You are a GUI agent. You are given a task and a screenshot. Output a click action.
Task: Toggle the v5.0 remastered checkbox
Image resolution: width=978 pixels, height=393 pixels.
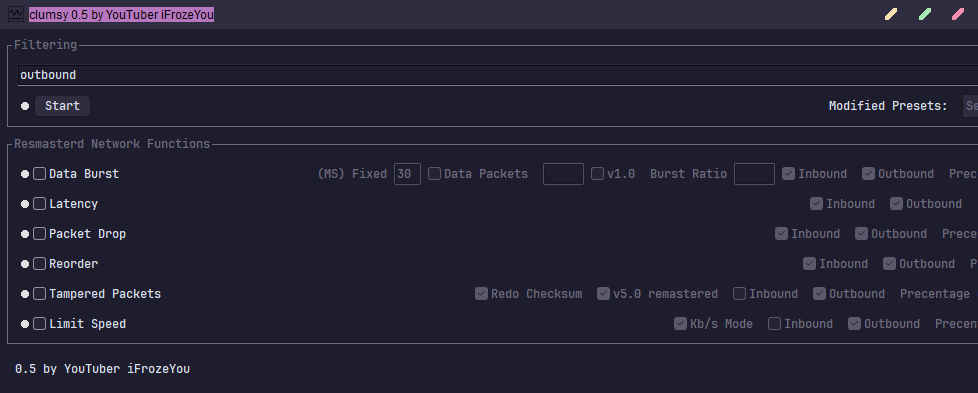[x=603, y=294]
